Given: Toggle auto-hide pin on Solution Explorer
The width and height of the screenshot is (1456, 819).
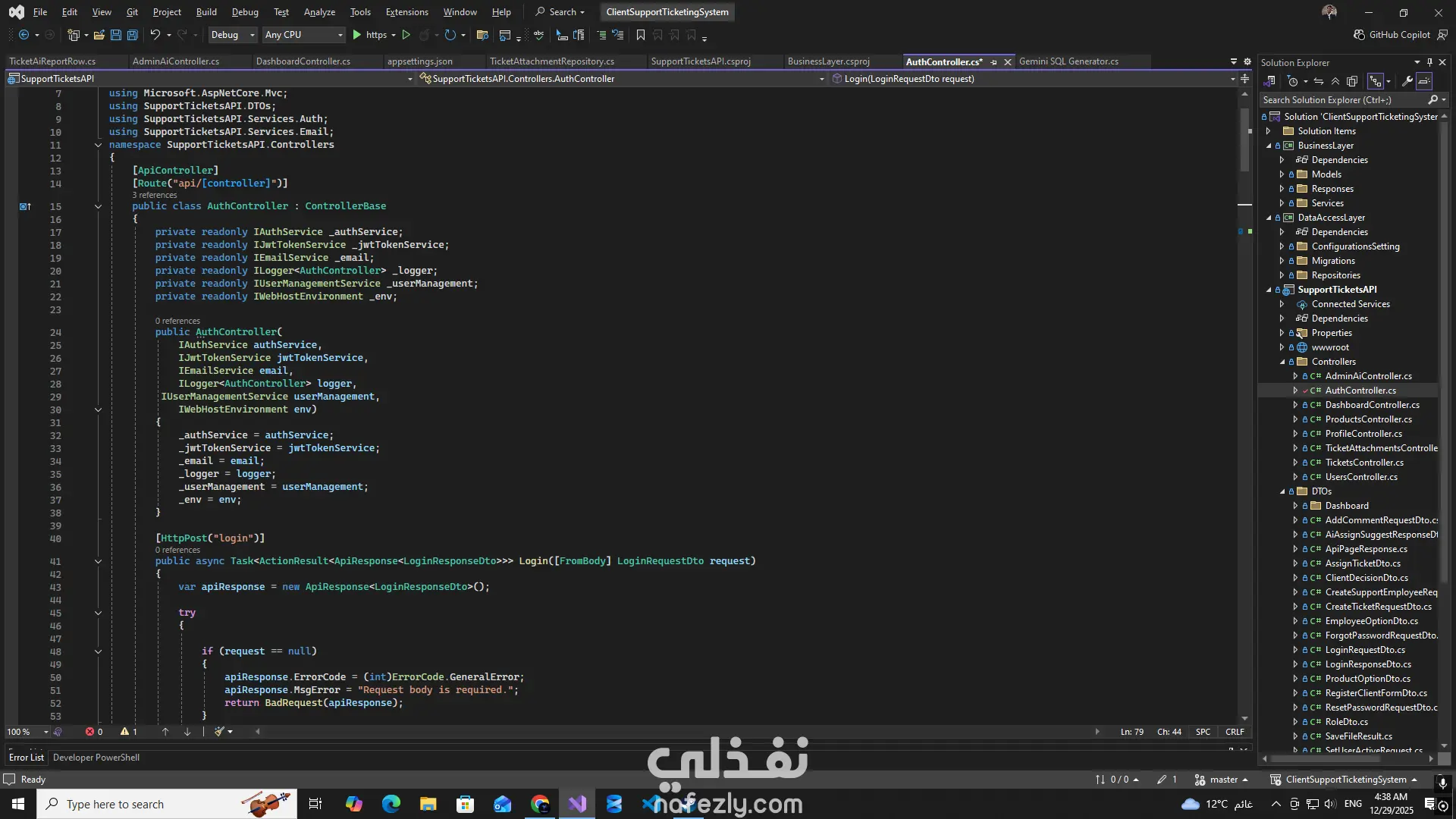Looking at the screenshot, I should (1429, 62).
